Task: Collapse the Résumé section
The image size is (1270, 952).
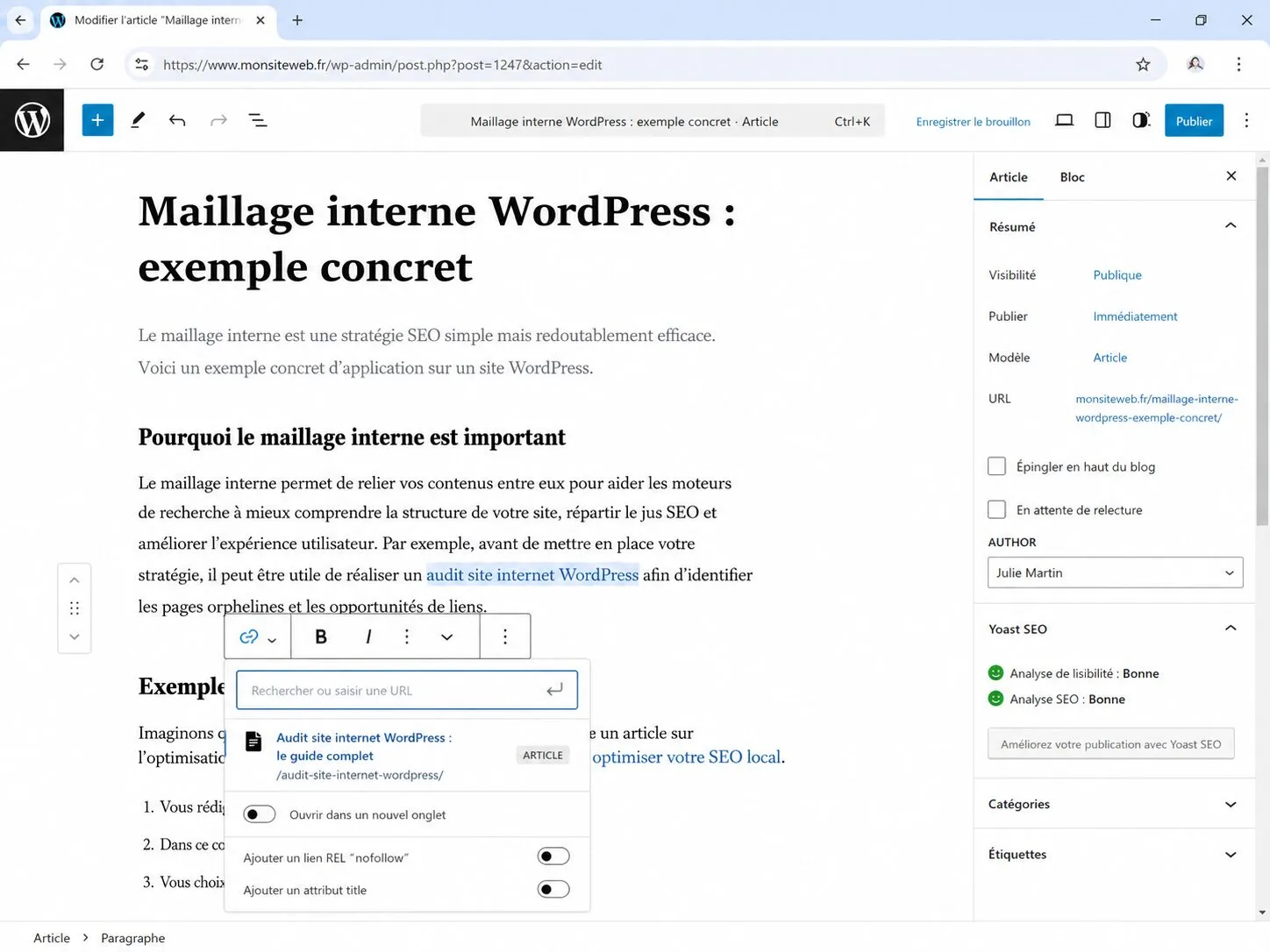Action: [x=1231, y=226]
